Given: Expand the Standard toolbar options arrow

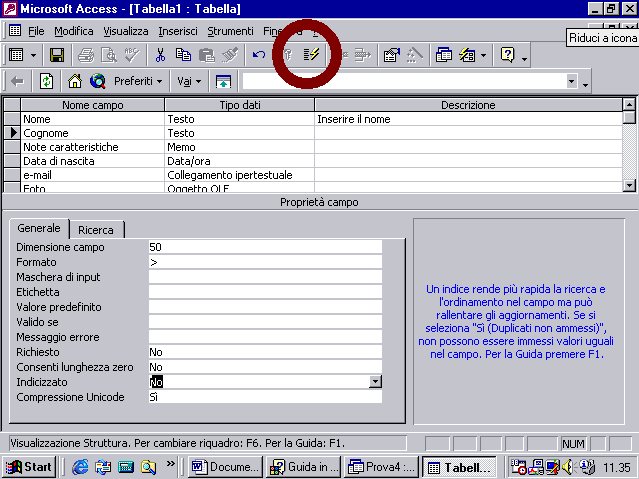Looking at the screenshot, I should 524,58.
